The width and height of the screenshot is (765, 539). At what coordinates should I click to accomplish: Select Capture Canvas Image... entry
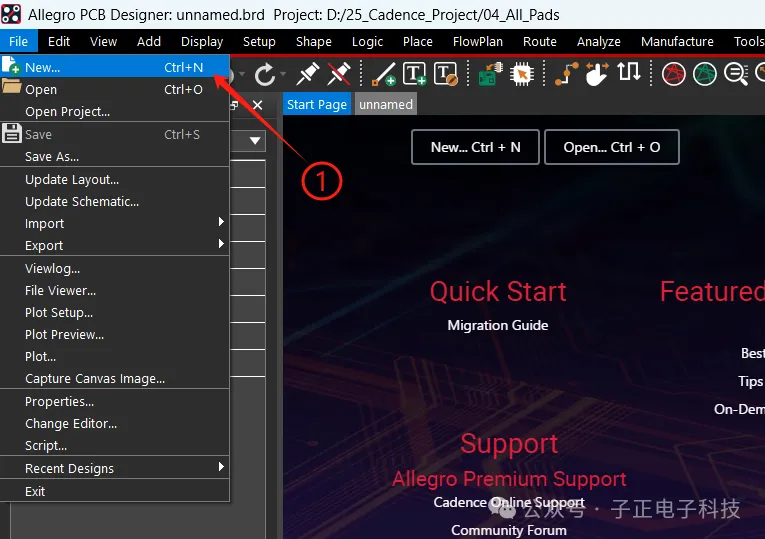115,378
